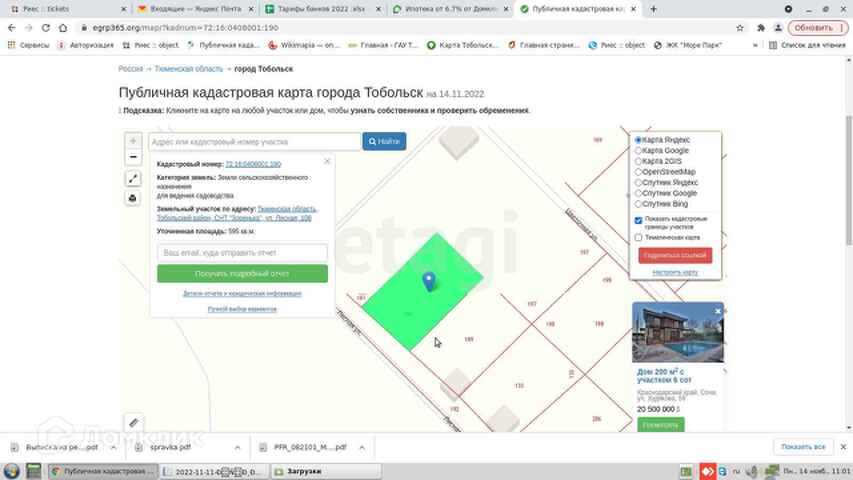Open house with pool ad thumbnail
Screen dimensions: 853x480
pos(678,333)
